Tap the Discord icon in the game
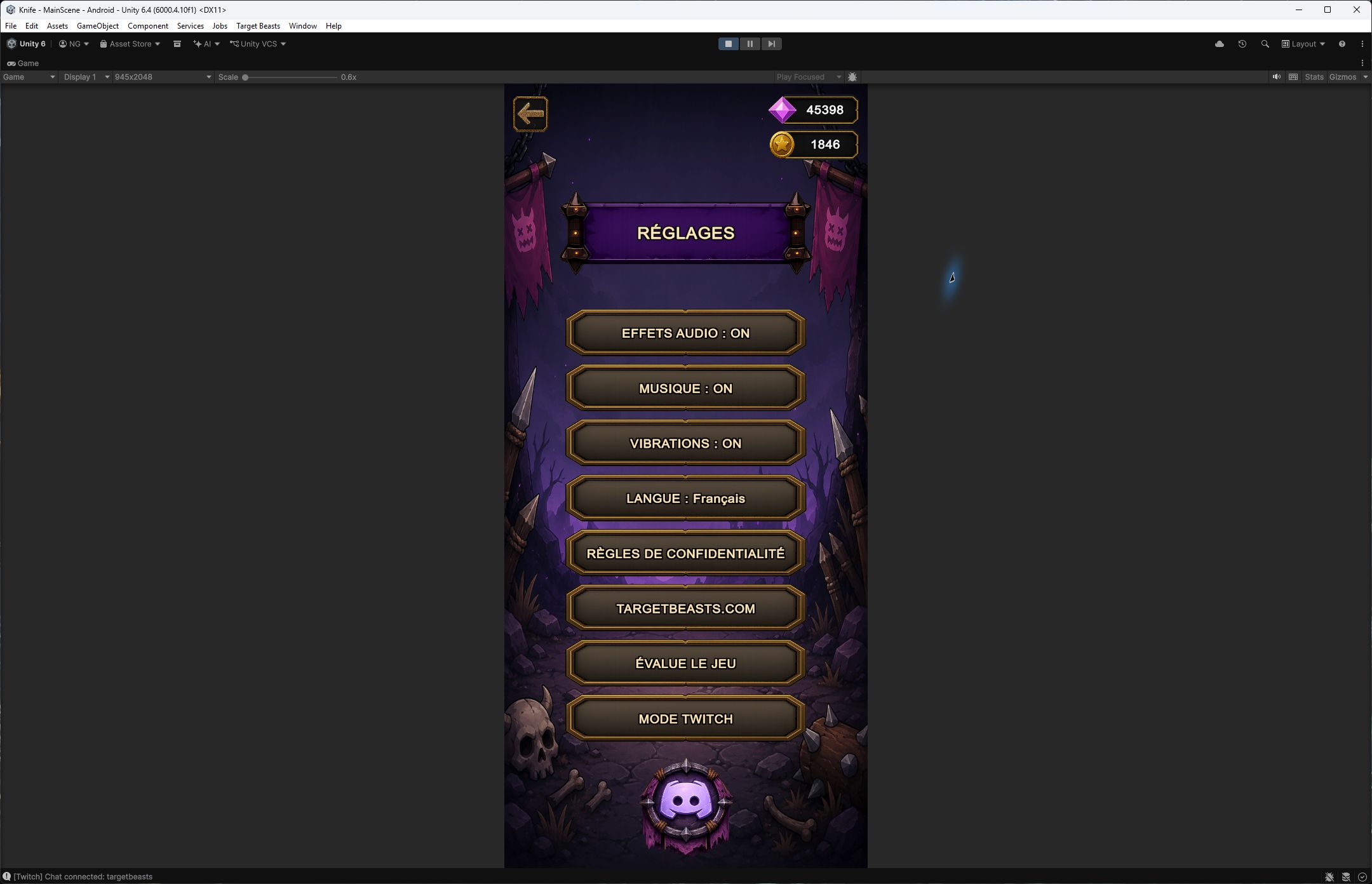The width and height of the screenshot is (1372, 884). point(686,801)
